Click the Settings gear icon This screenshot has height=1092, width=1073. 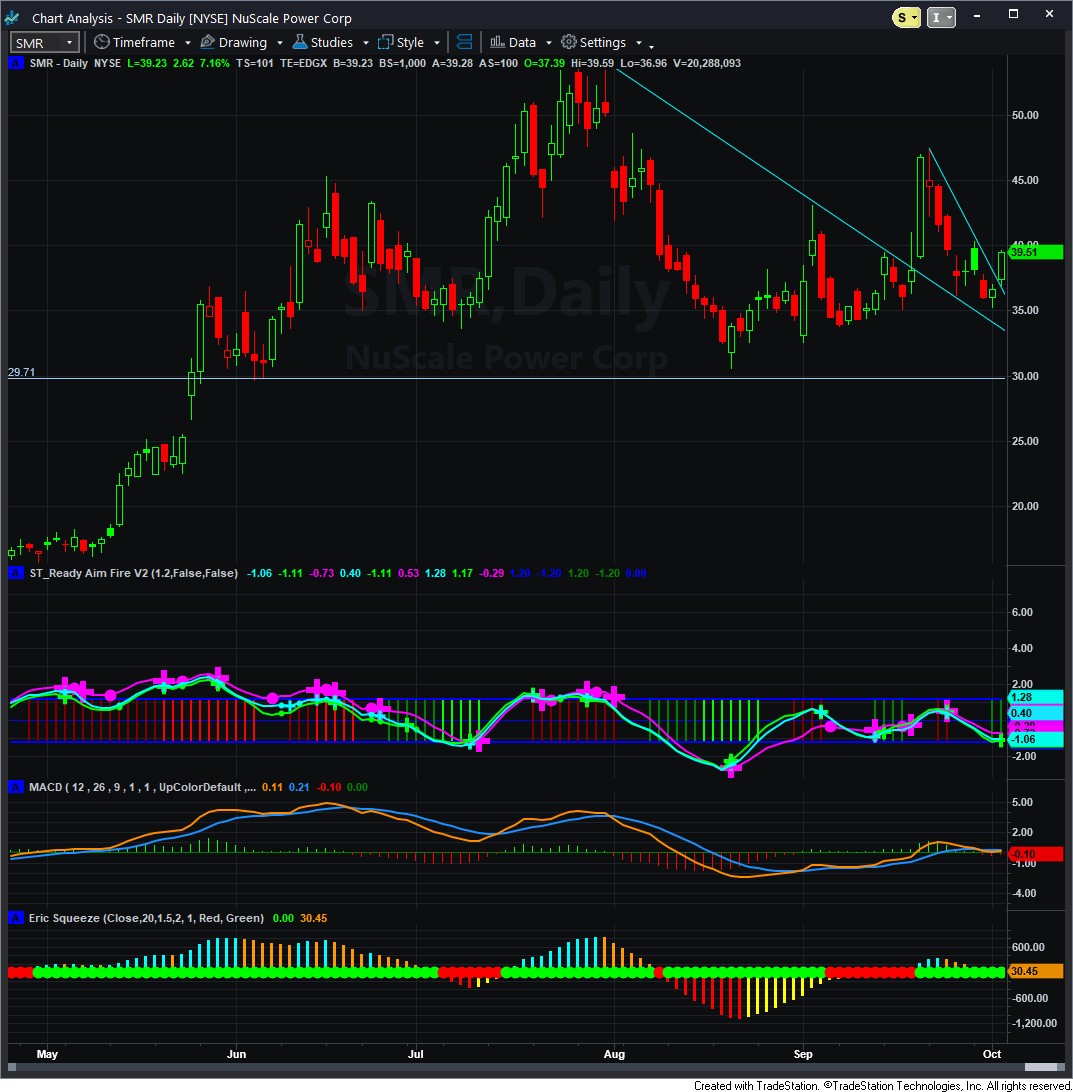568,42
